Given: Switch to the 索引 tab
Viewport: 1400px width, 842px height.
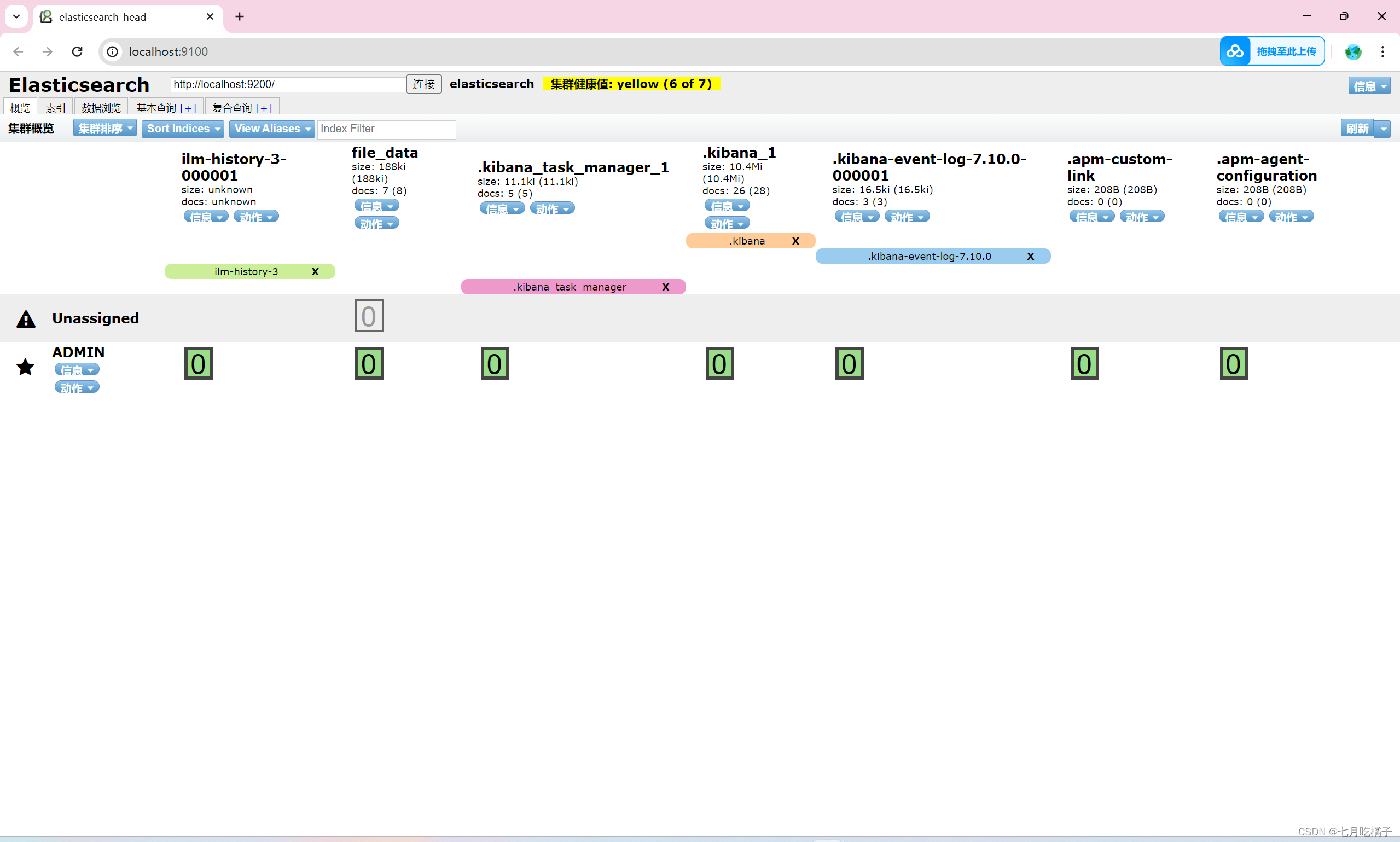Looking at the screenshot, I should click(x=56, y=107).
